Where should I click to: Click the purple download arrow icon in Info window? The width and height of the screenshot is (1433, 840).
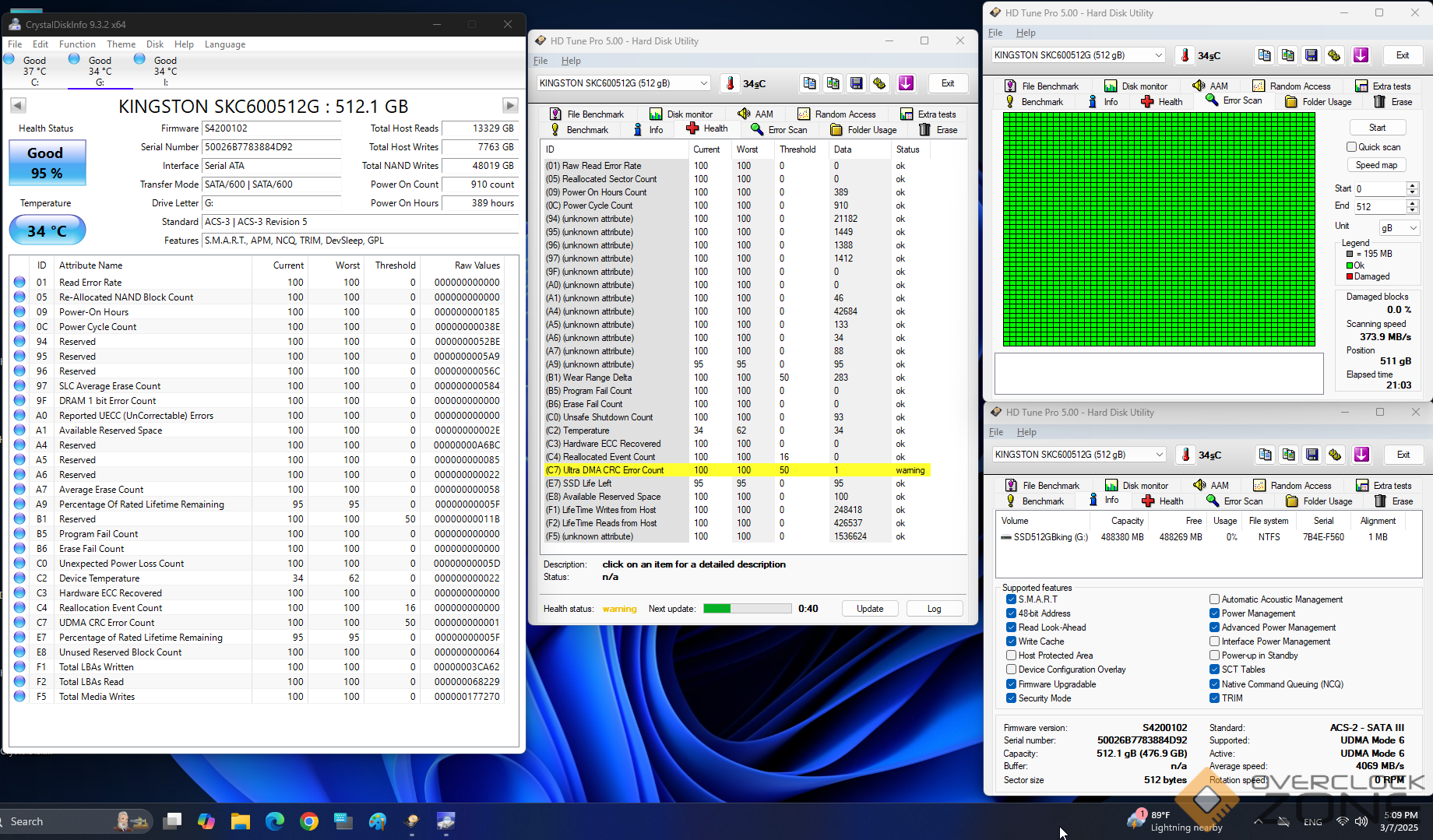pyautogui.click(x=1361, y=455)
